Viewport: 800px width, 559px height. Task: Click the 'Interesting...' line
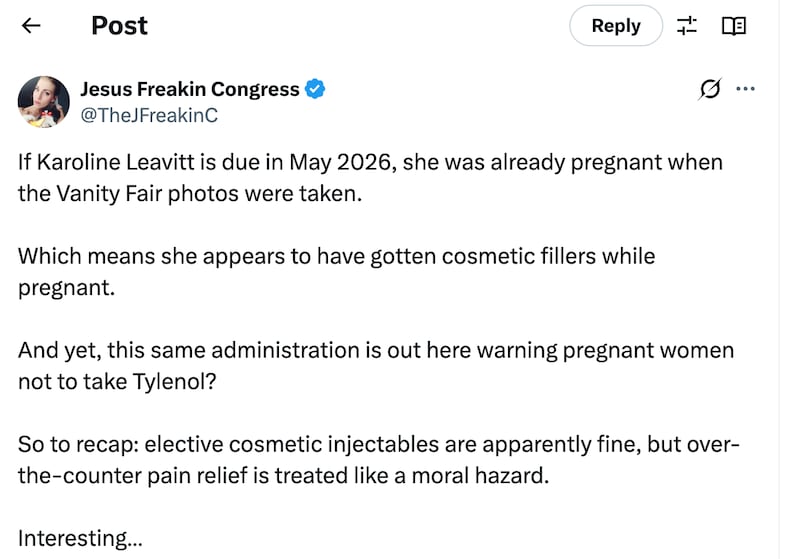[x=80, y=539]
